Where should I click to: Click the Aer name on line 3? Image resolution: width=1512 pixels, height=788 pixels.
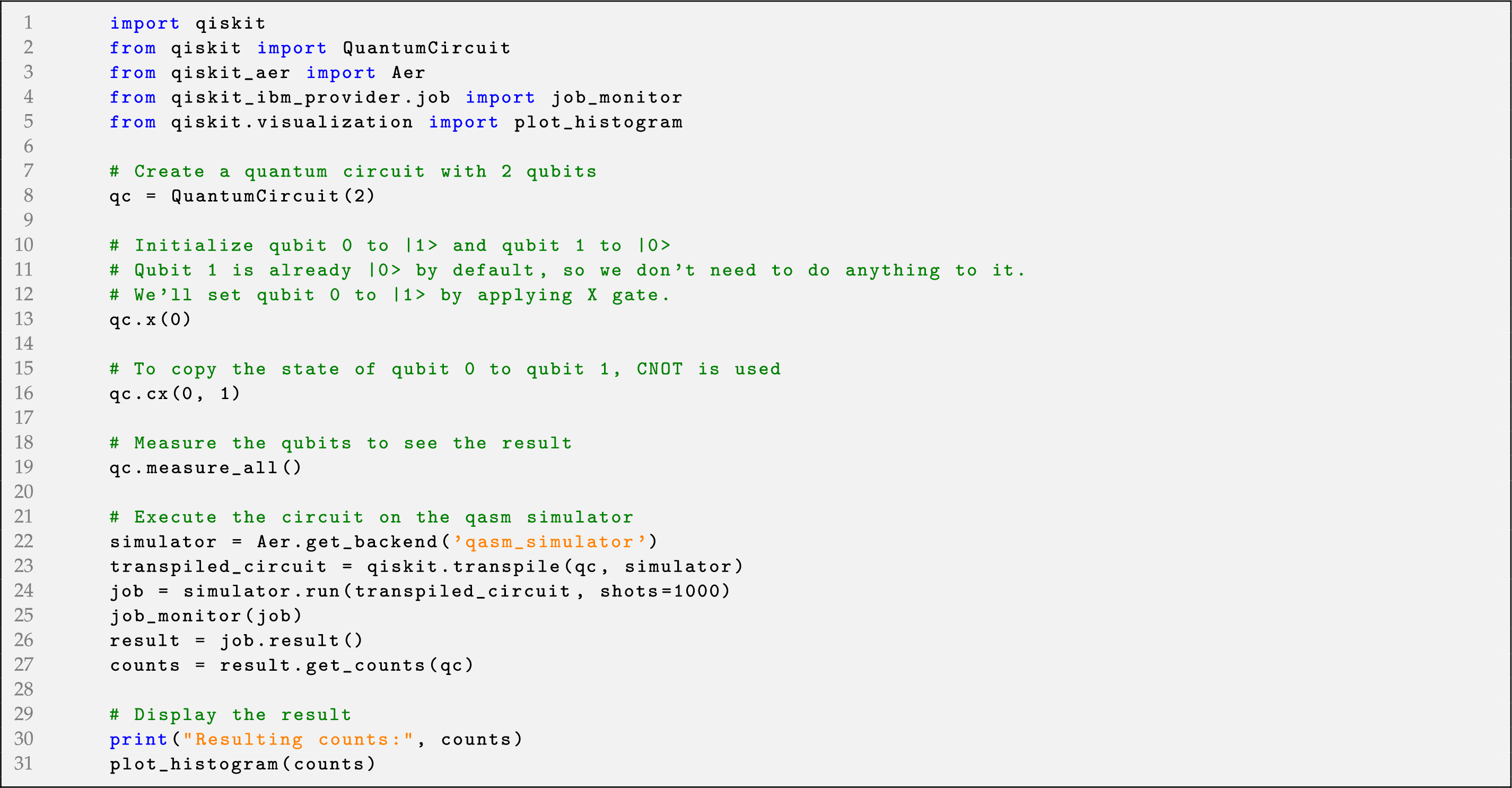point(408,72)
